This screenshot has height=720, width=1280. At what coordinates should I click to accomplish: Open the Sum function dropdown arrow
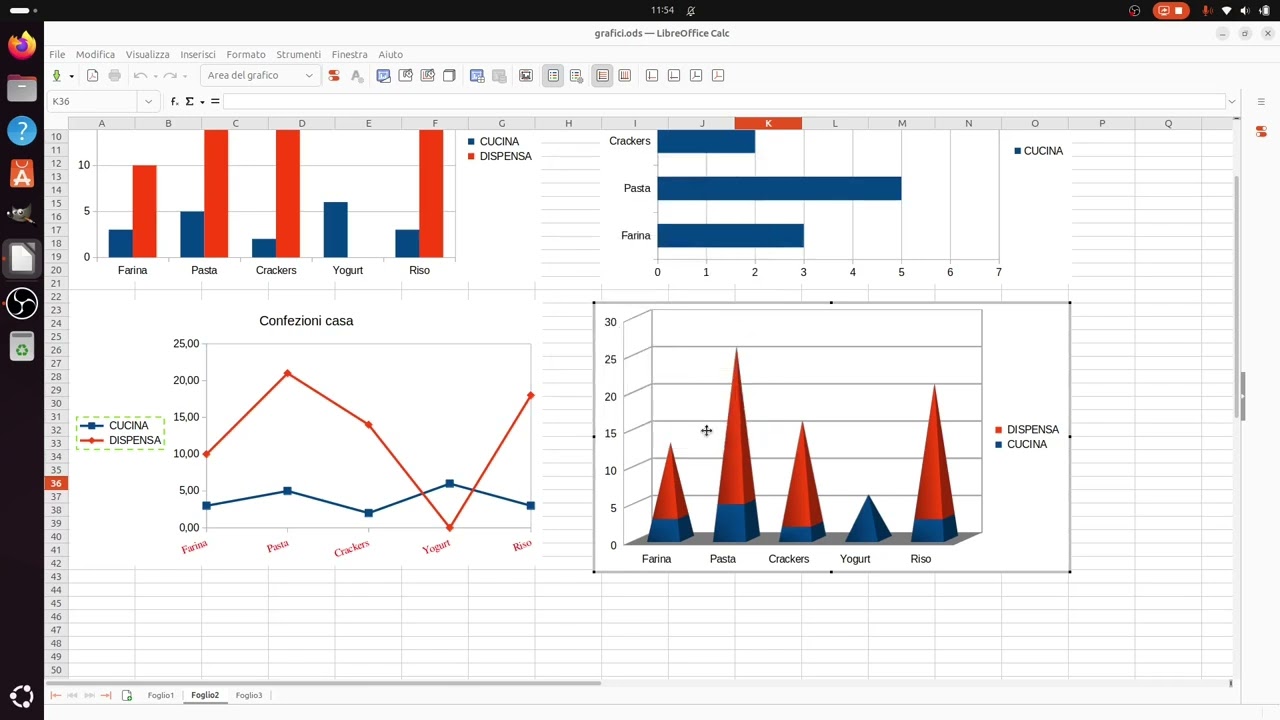tap(202, 102)
